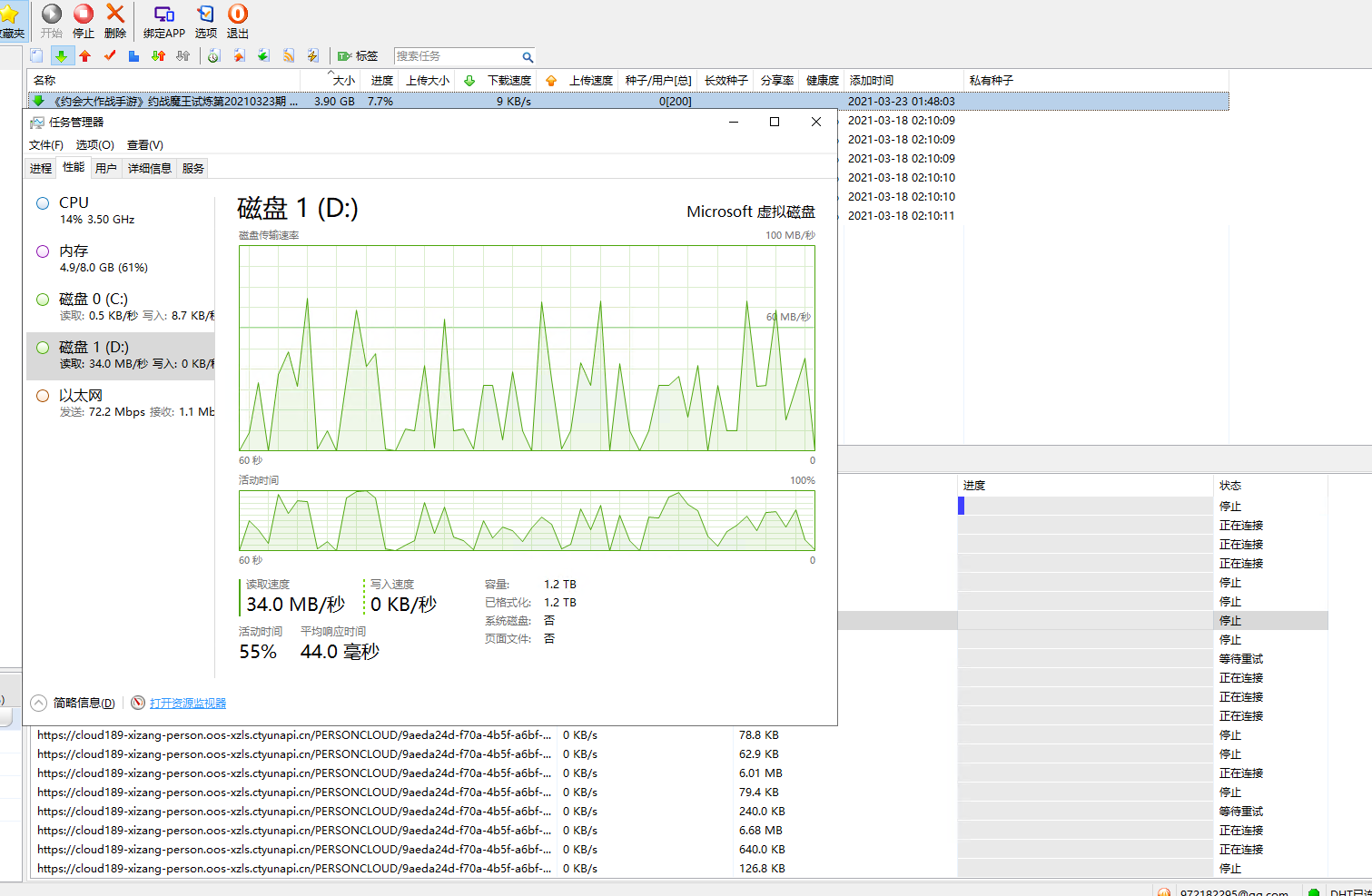Open the 查看(V) menu in Task Manager
The height and width of the screenshot is (896, 1372).
(x=144, y=145)
